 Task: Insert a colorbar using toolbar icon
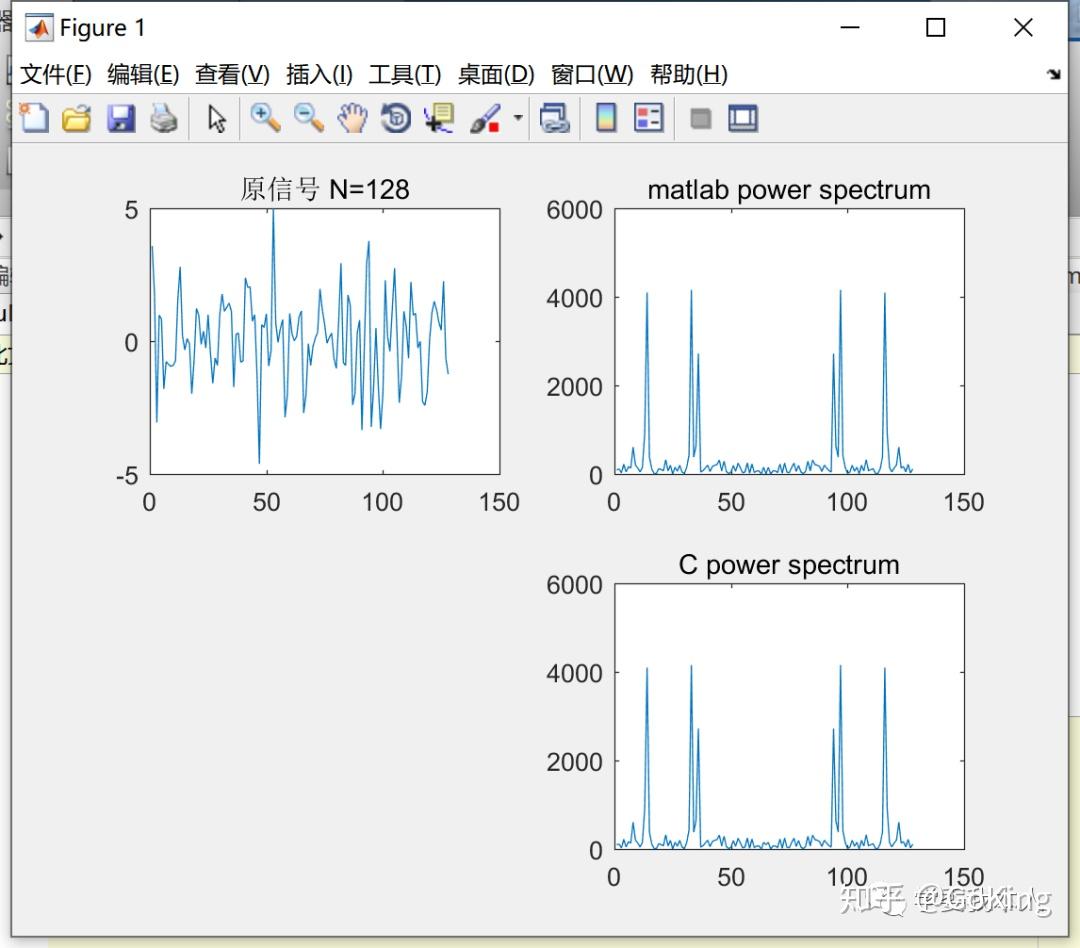click(606, 118)
